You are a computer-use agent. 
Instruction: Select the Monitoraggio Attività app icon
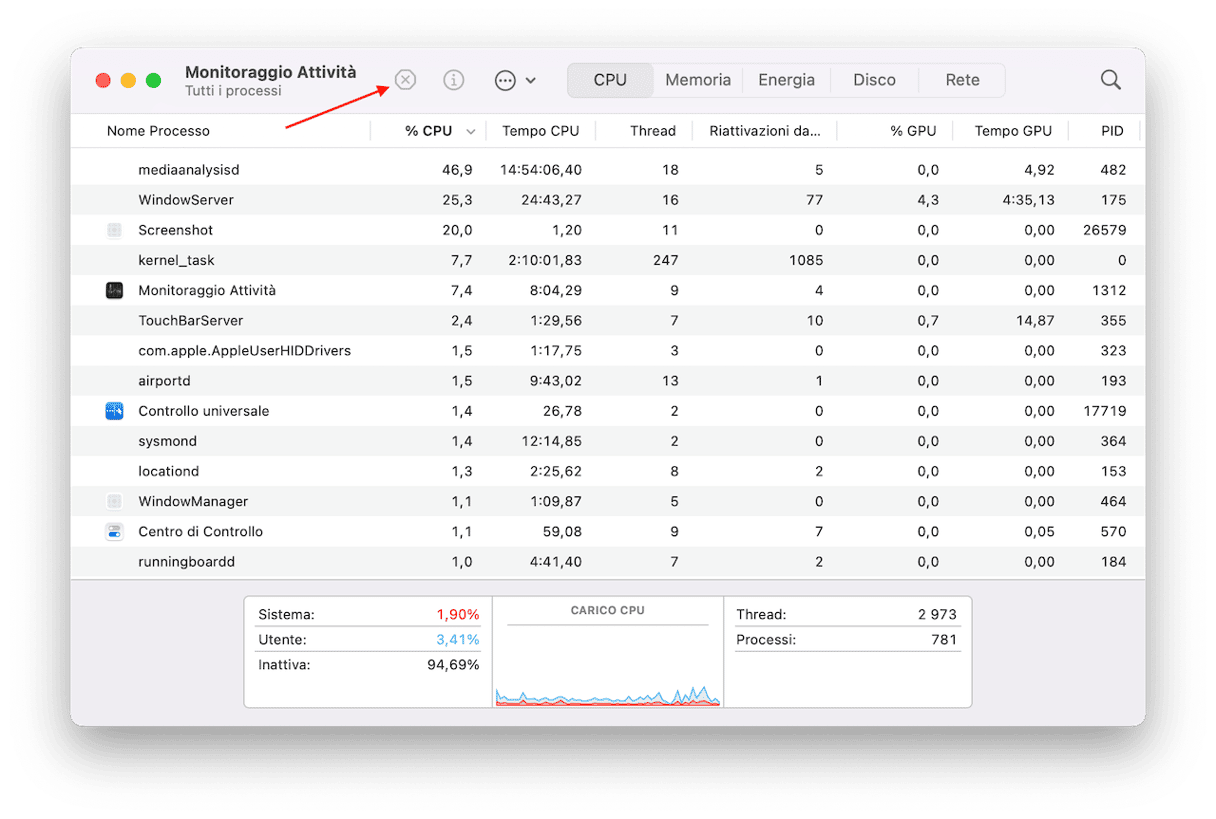click(114, 291)
